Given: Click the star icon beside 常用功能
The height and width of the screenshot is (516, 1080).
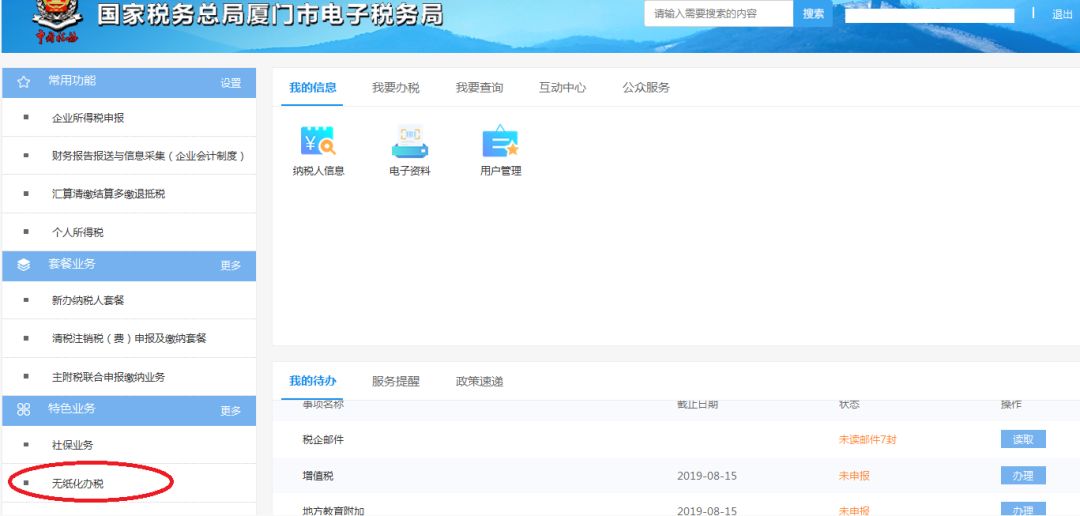Looking at the screenshot, I should pyautogui.click(x=24, y=82).
